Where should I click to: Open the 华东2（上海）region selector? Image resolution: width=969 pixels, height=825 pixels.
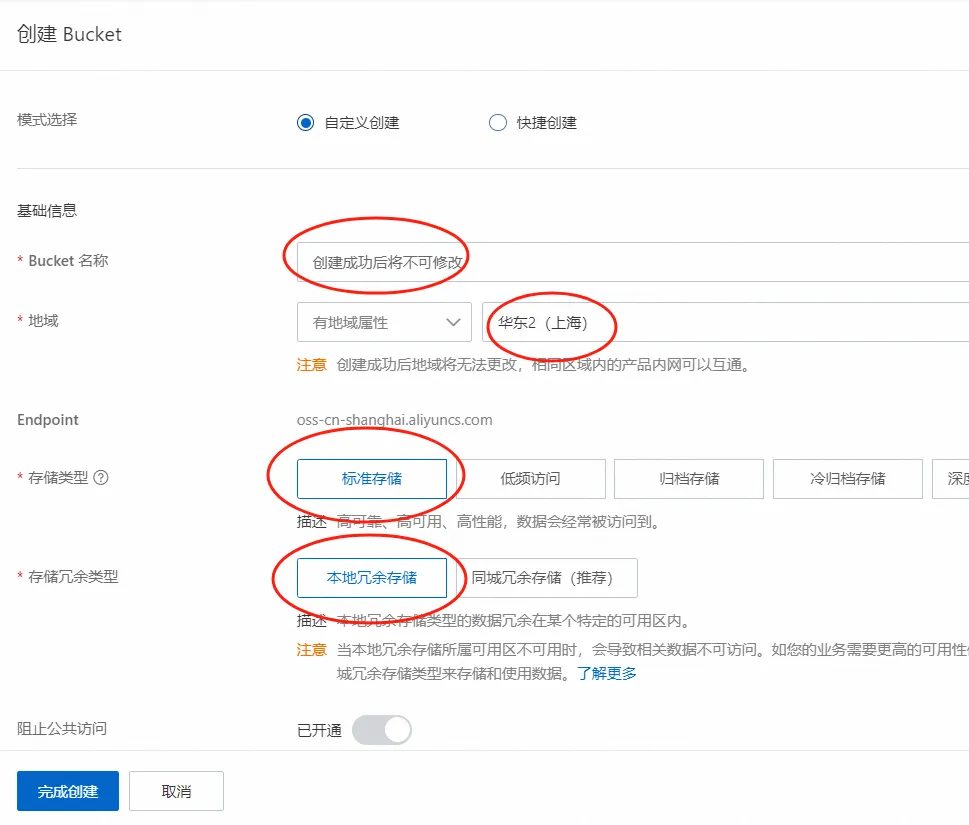tap(726, 322)
